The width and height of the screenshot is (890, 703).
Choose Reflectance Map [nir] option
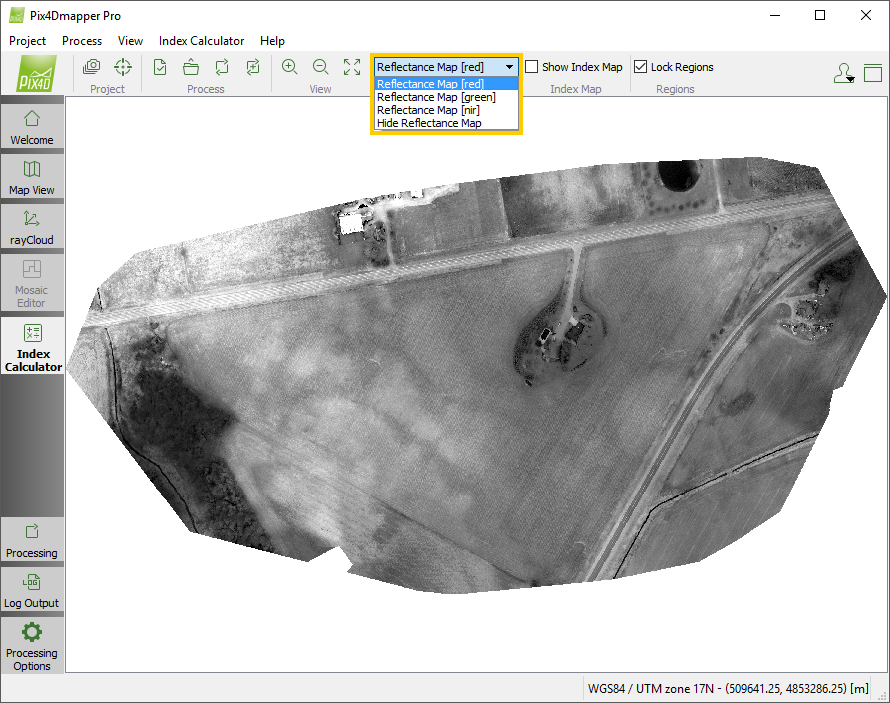[428, 110]
